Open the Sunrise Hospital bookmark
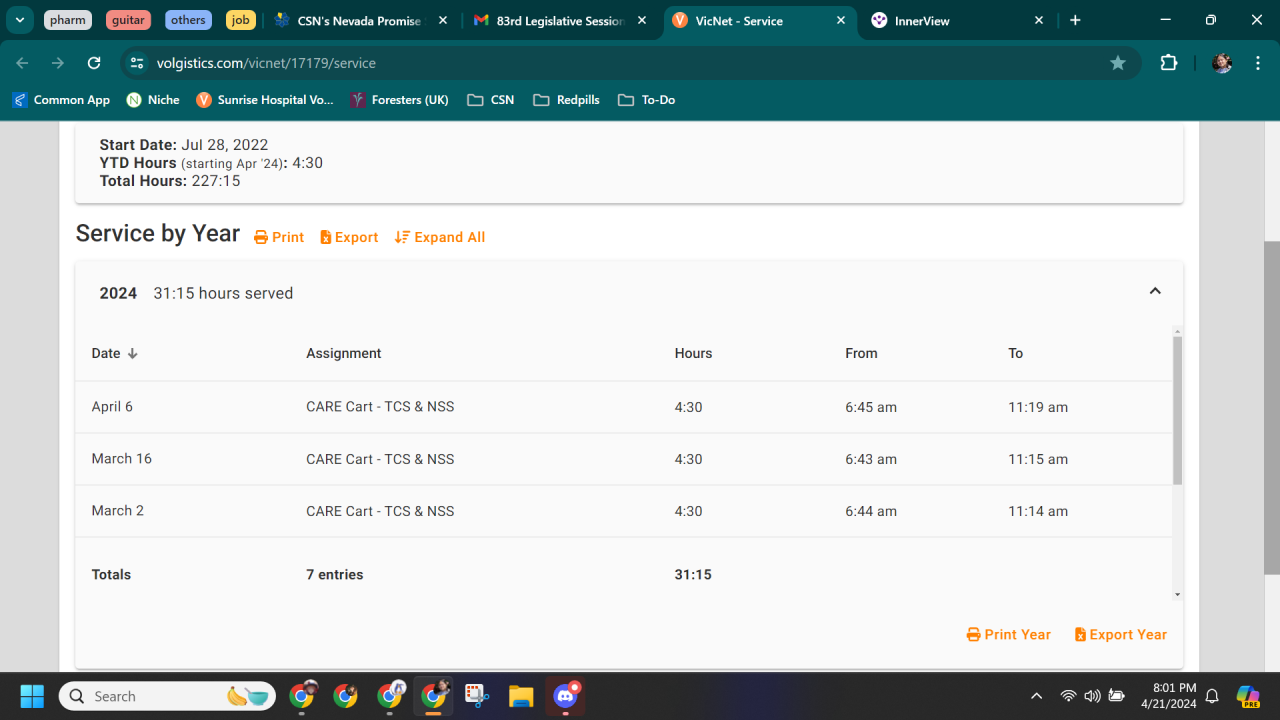1280x720 pixels. 265,100
